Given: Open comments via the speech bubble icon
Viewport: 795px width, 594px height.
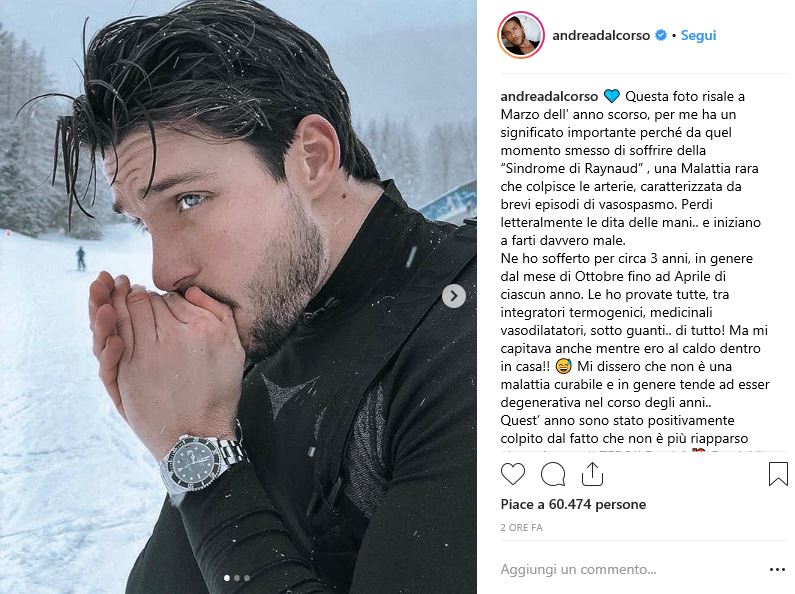Looking at the screenshot, I should click(553, 474).
